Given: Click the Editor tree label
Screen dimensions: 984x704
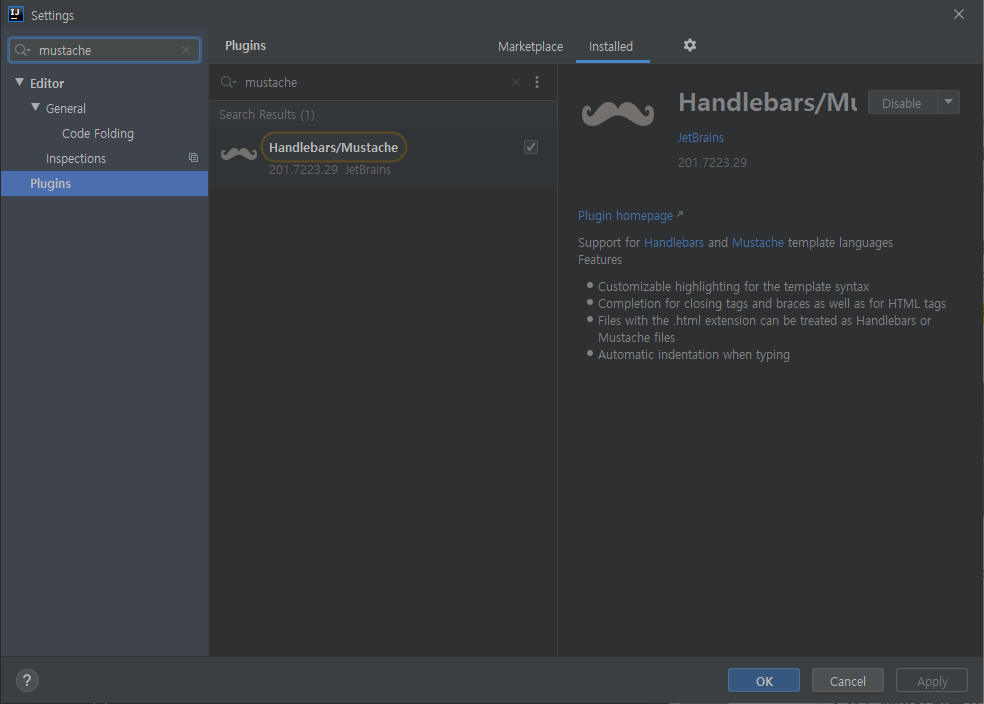Looking at the screenshot, I should click(x=47, y=83).
